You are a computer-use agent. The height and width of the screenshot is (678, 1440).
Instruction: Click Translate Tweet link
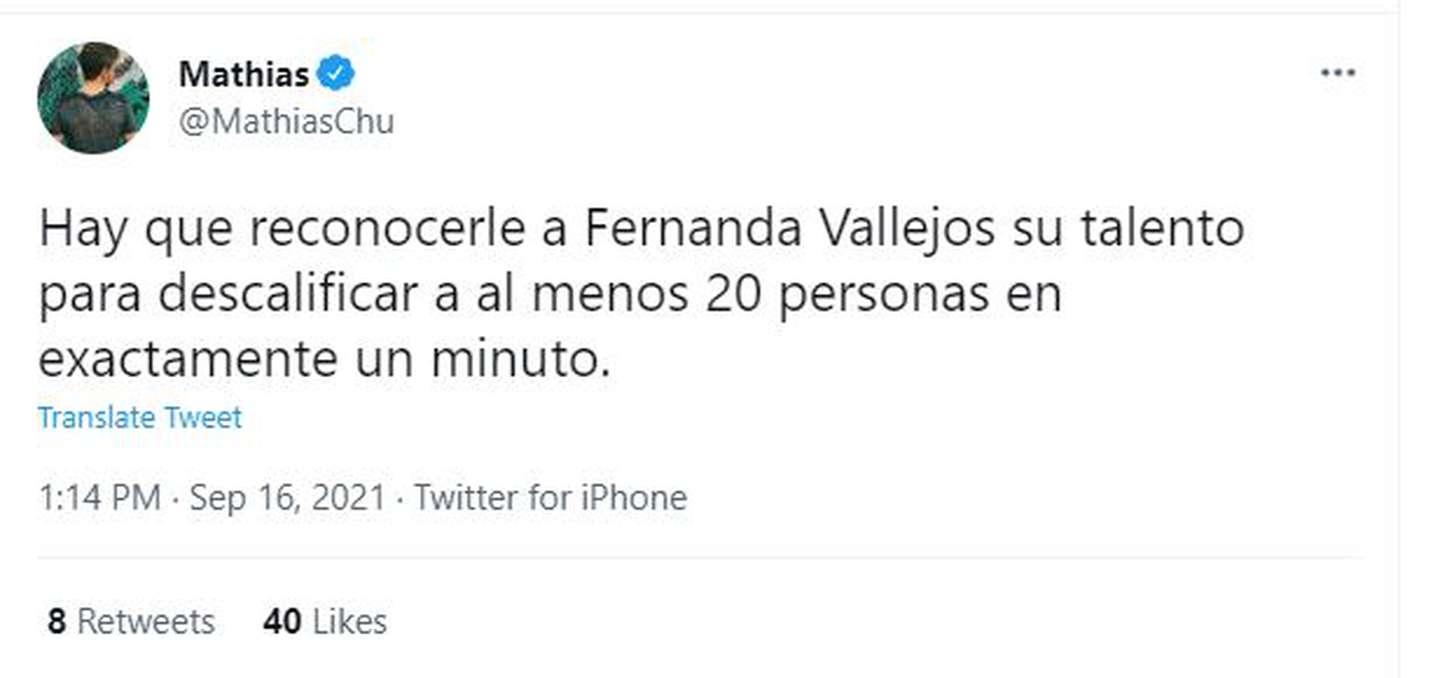click(x=140, y=417)
